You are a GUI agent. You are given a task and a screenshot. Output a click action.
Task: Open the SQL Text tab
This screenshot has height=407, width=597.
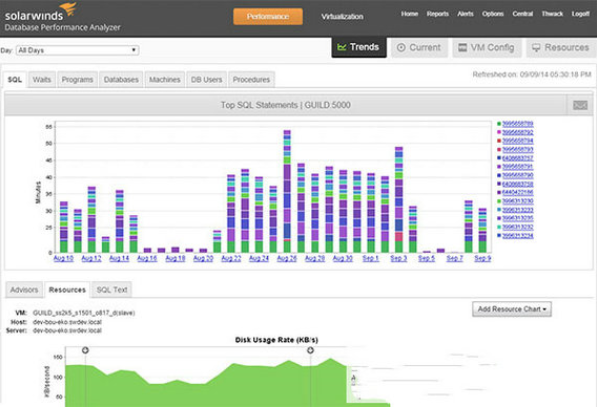112,290
